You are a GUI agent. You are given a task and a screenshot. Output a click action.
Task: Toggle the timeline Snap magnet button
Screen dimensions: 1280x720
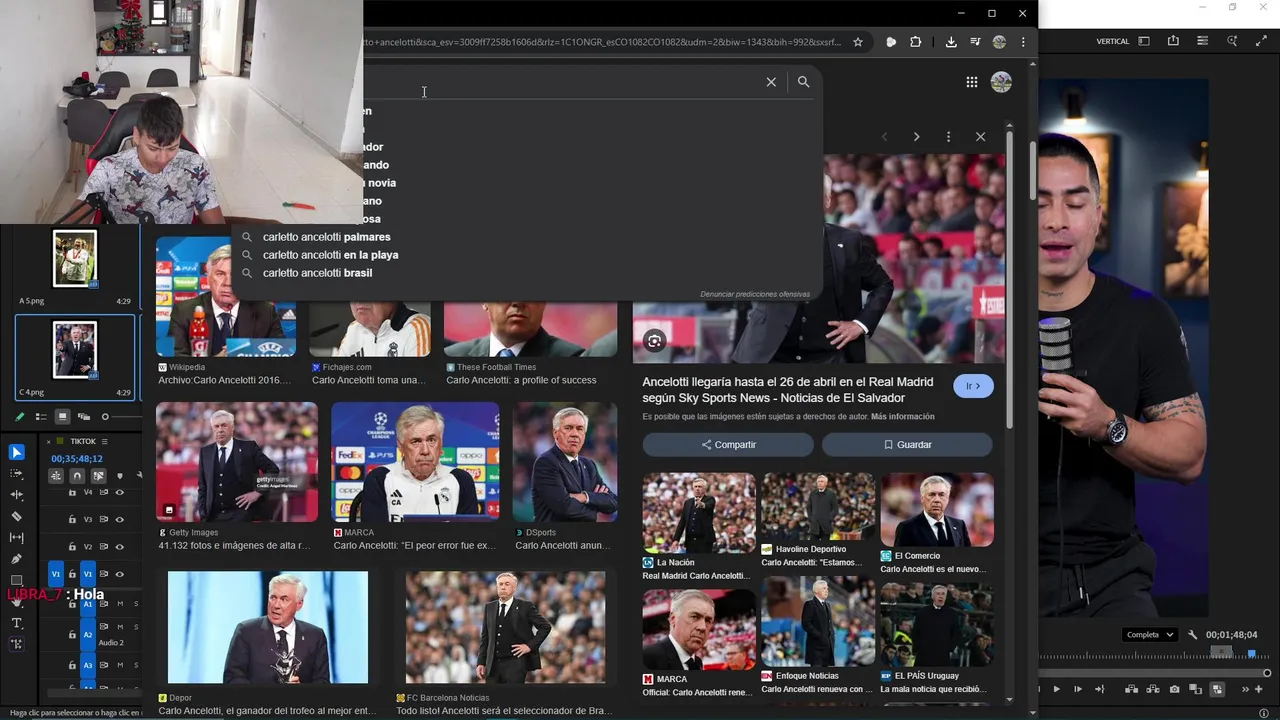click(x=77, y=476)
